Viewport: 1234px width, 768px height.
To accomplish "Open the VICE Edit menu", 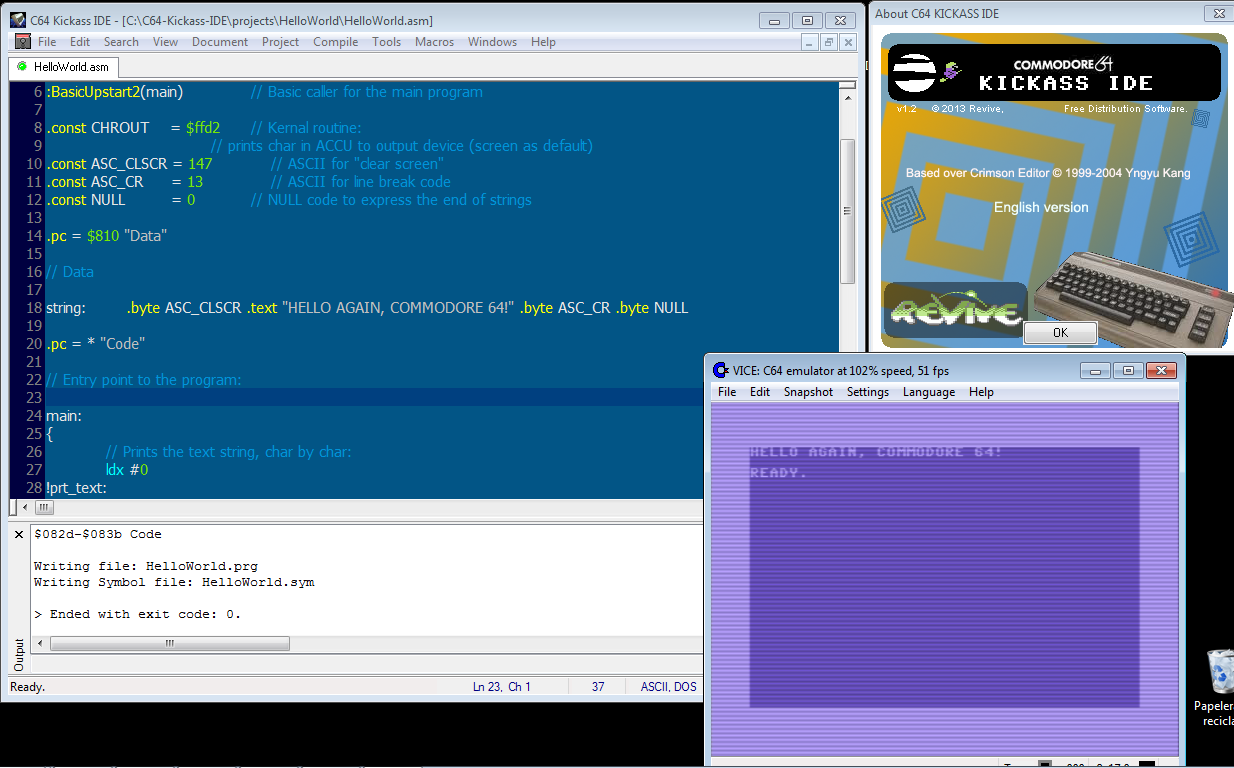I will (760, 392).
